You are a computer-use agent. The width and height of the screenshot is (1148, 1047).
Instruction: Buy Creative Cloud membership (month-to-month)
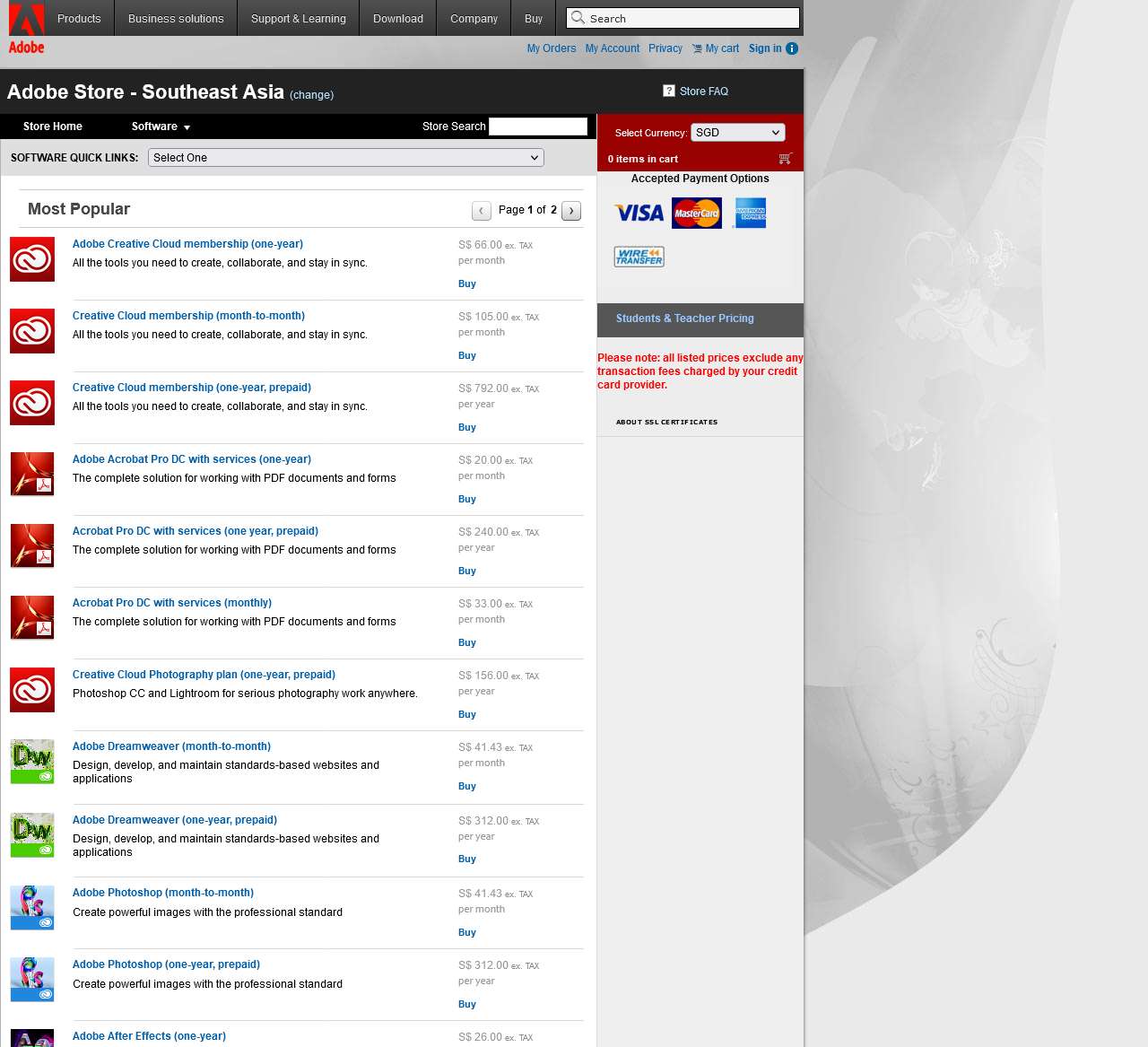pos(467,355)
